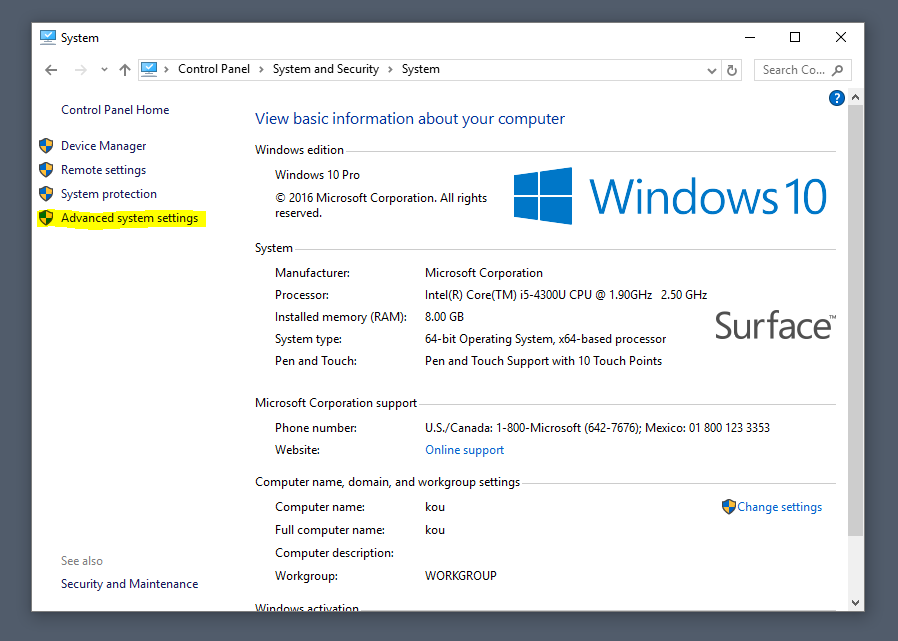The width and height of the screenshot is (898, 641).
Task: Click the search magnifier icon
Action: click(837, 70)
